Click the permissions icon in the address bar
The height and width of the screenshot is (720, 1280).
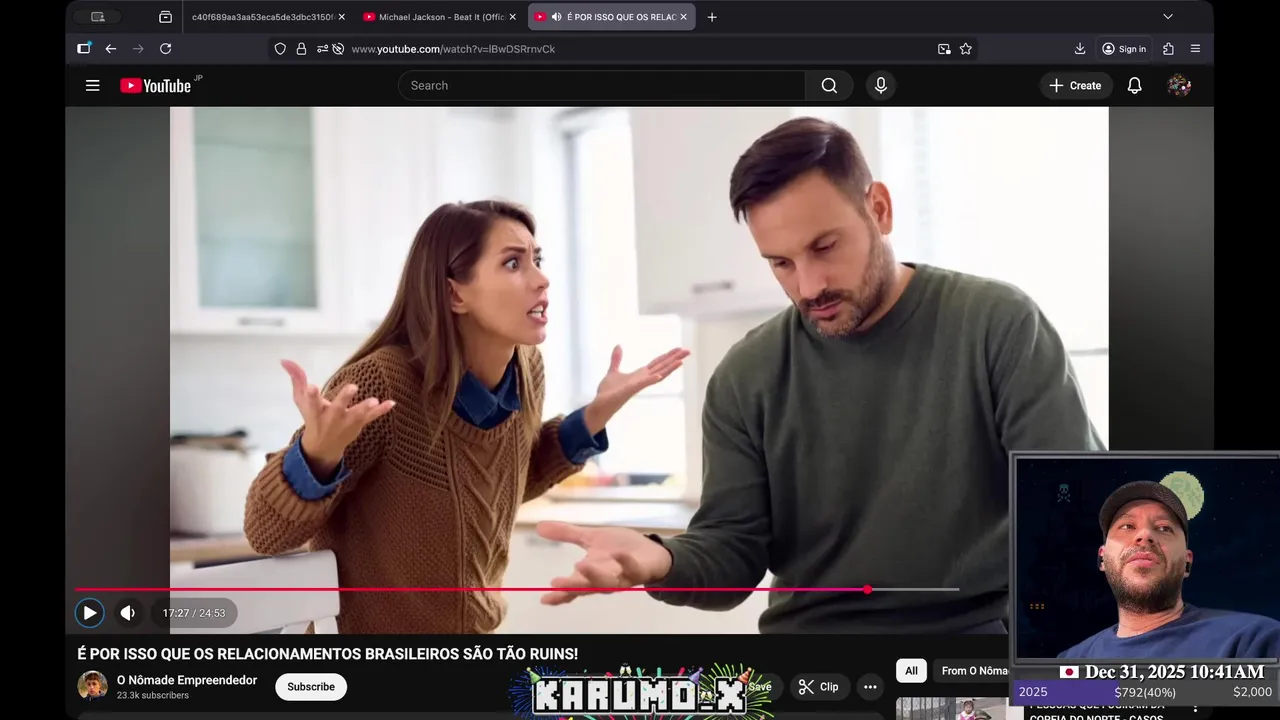tap(322, 49)
